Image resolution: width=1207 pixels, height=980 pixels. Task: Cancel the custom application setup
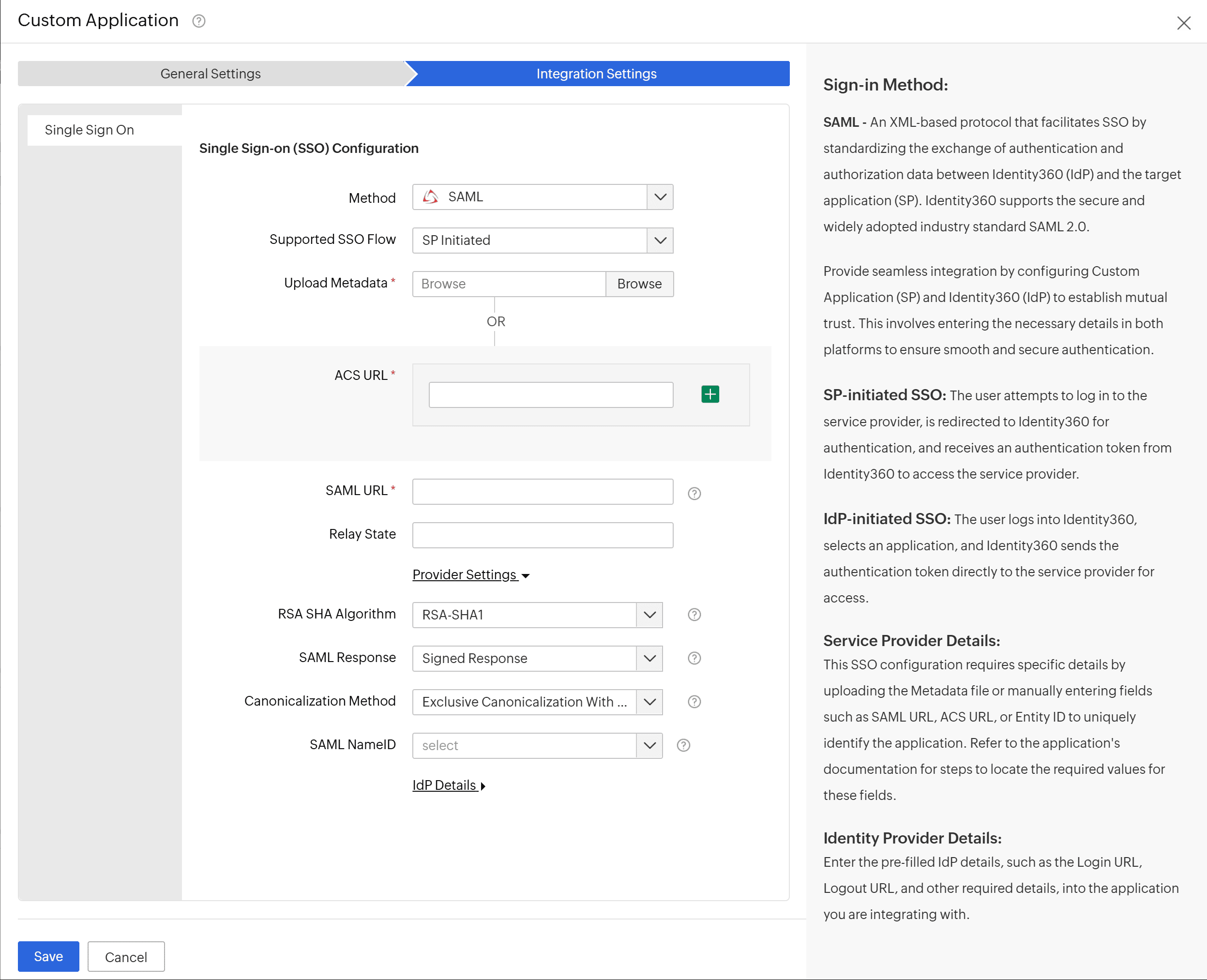point(126,956)
